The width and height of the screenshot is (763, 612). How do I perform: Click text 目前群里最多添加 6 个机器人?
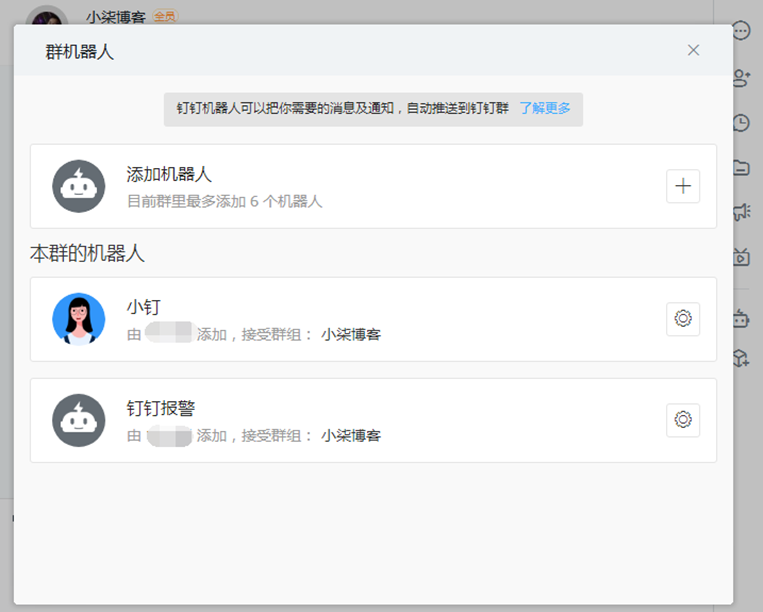[x=224, y=201]
